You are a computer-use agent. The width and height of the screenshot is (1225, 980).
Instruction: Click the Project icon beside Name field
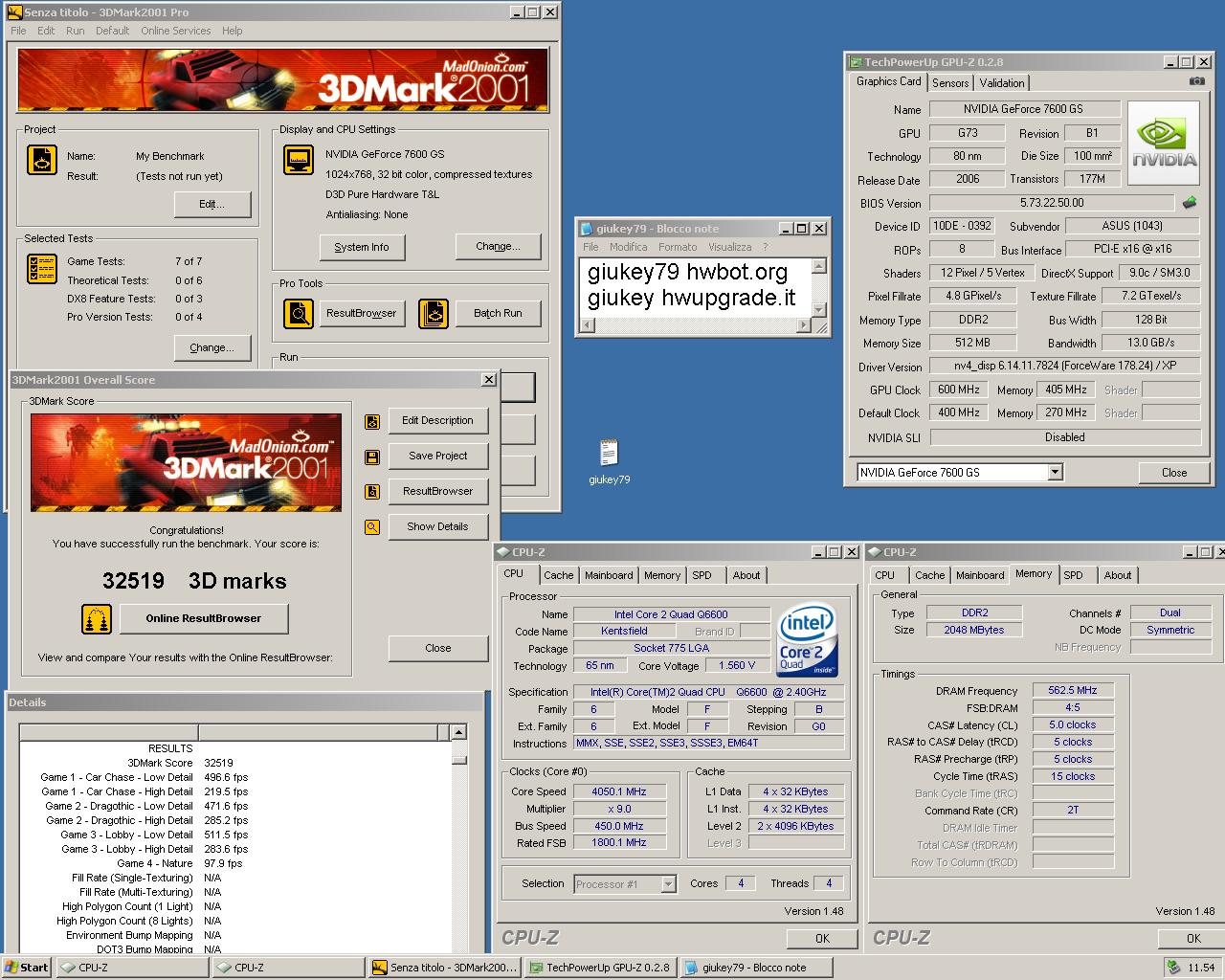coord(42,160)
